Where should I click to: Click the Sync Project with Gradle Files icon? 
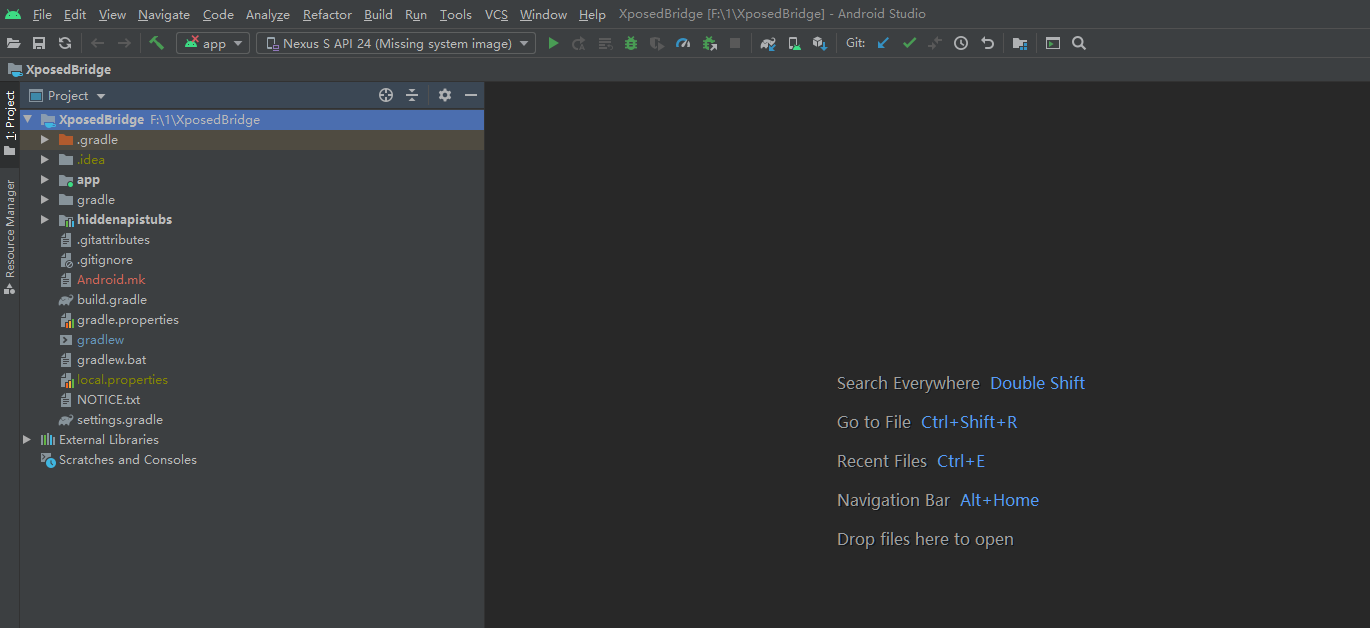click(x=768, y=43)
